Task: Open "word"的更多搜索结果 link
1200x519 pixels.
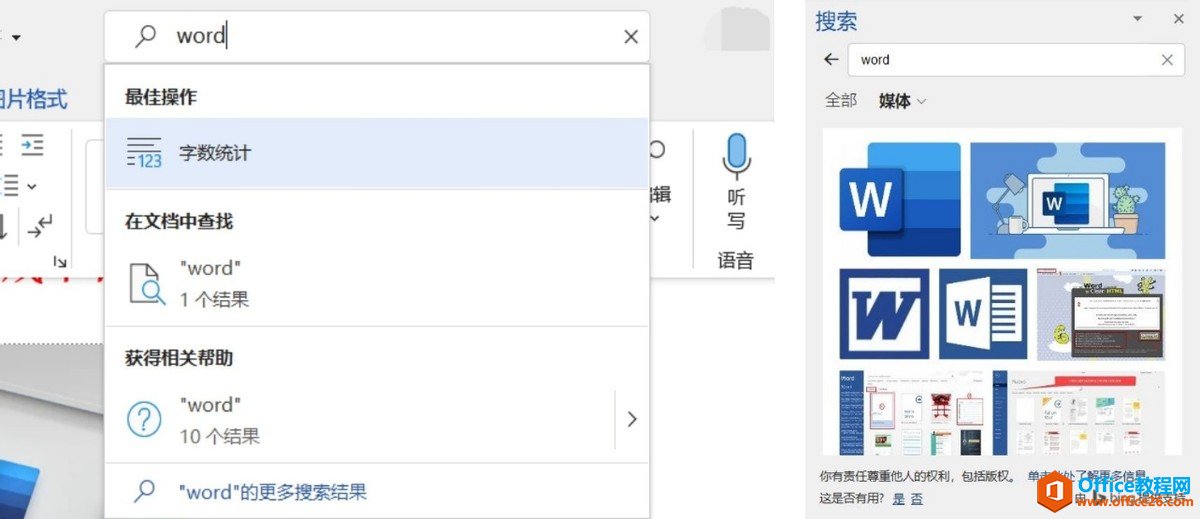Action: point(273,492)
